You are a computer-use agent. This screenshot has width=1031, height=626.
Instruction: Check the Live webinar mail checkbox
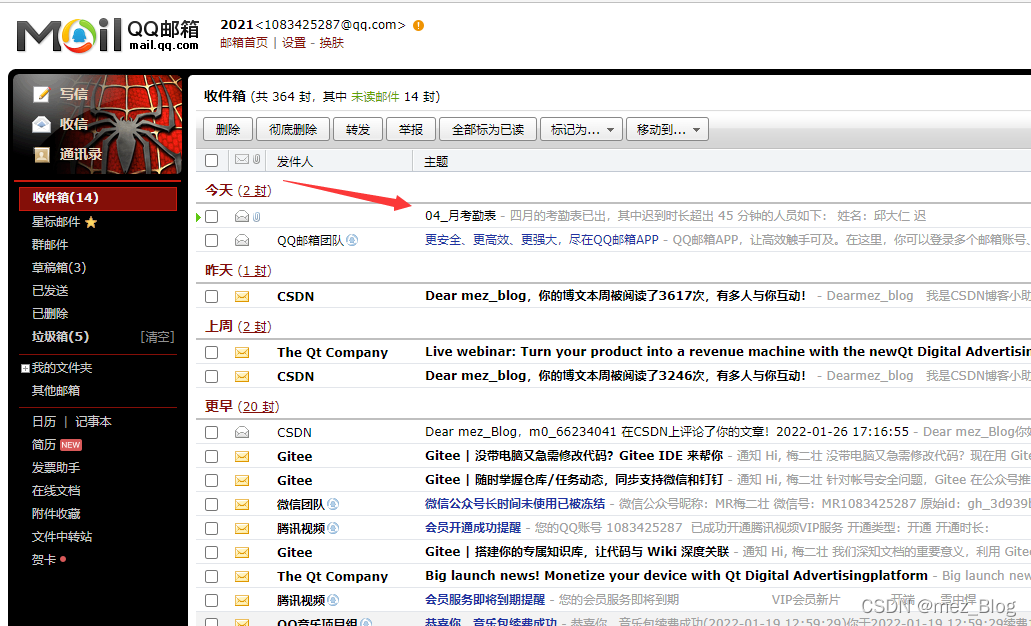pyautogui.click(x=212, y=352)
